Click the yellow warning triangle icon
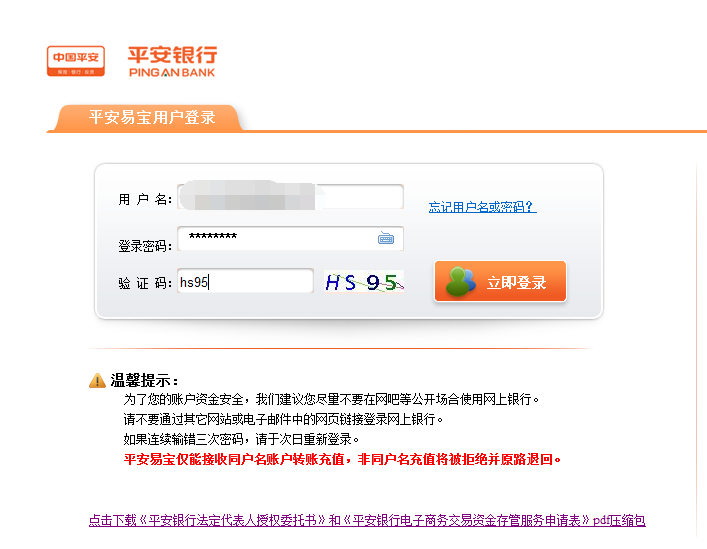Viewport: 707px width, 549px height. click(x=97, y=380)
